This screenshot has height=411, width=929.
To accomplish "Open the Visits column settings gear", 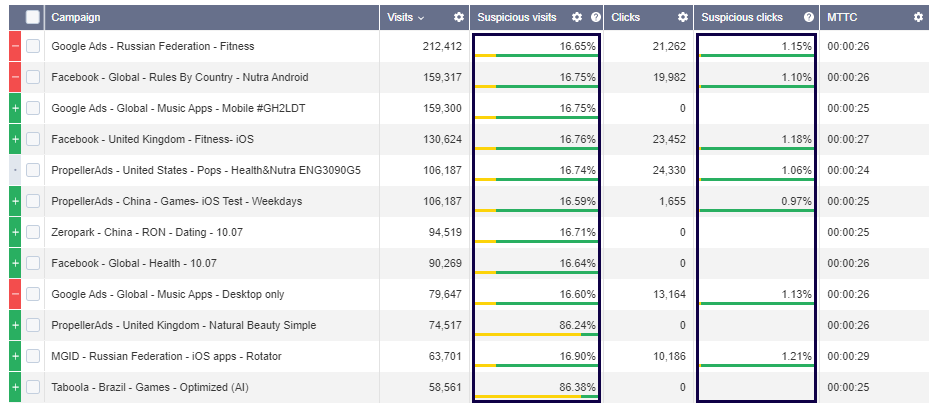I will 458,17.
